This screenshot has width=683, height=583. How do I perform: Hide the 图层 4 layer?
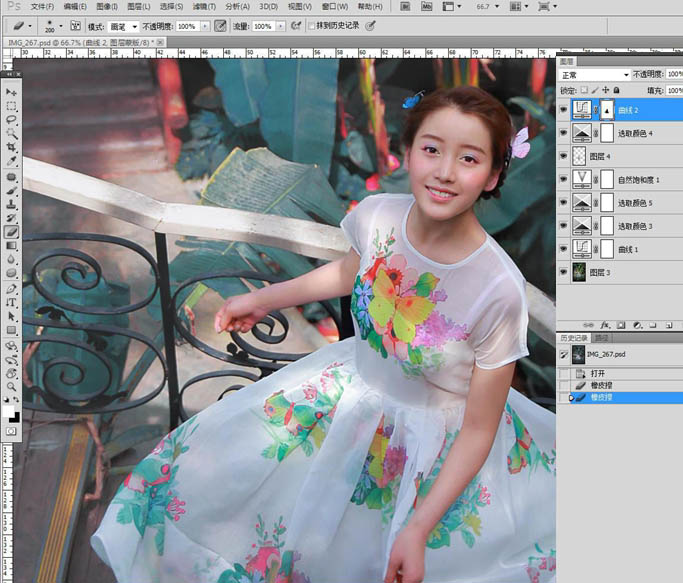tap(563, 156)
